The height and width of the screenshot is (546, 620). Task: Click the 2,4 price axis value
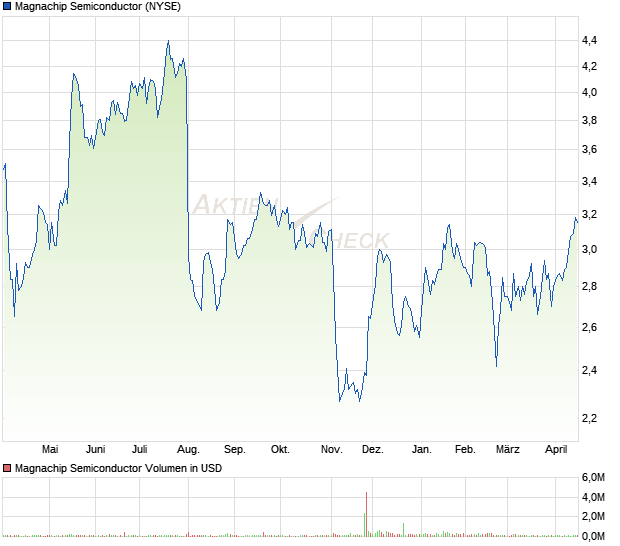click(x=589, y=370)
